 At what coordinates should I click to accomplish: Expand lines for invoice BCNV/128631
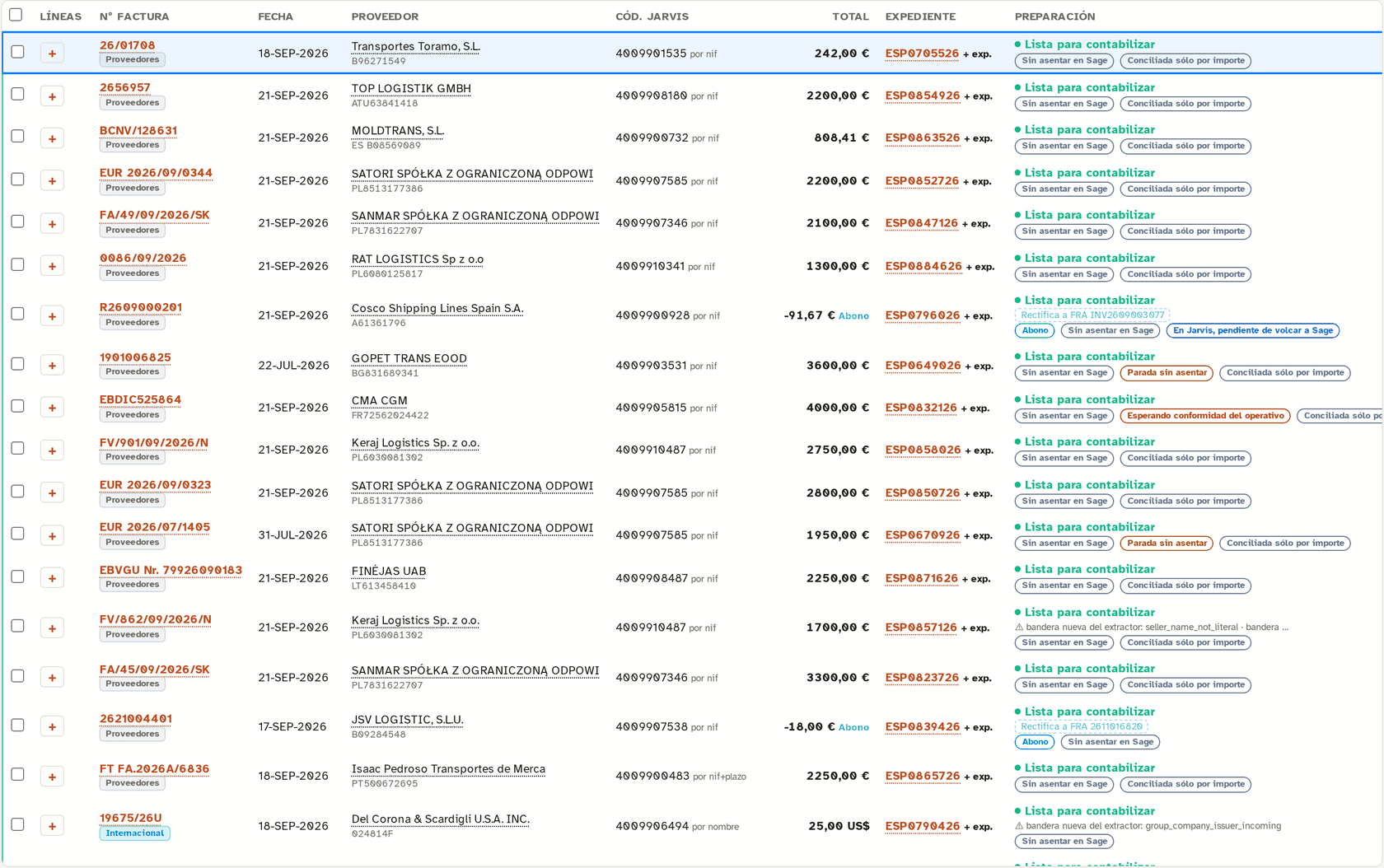[x=52, y=138]
